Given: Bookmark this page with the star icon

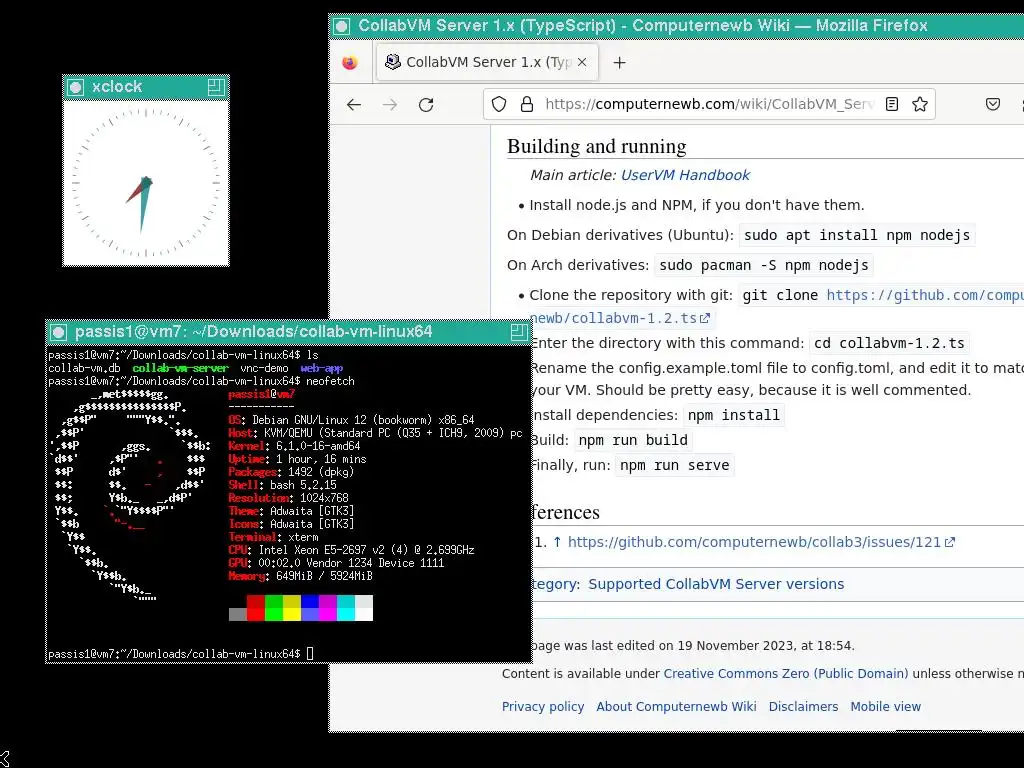Looking at the screenshot, I should 920,104.
